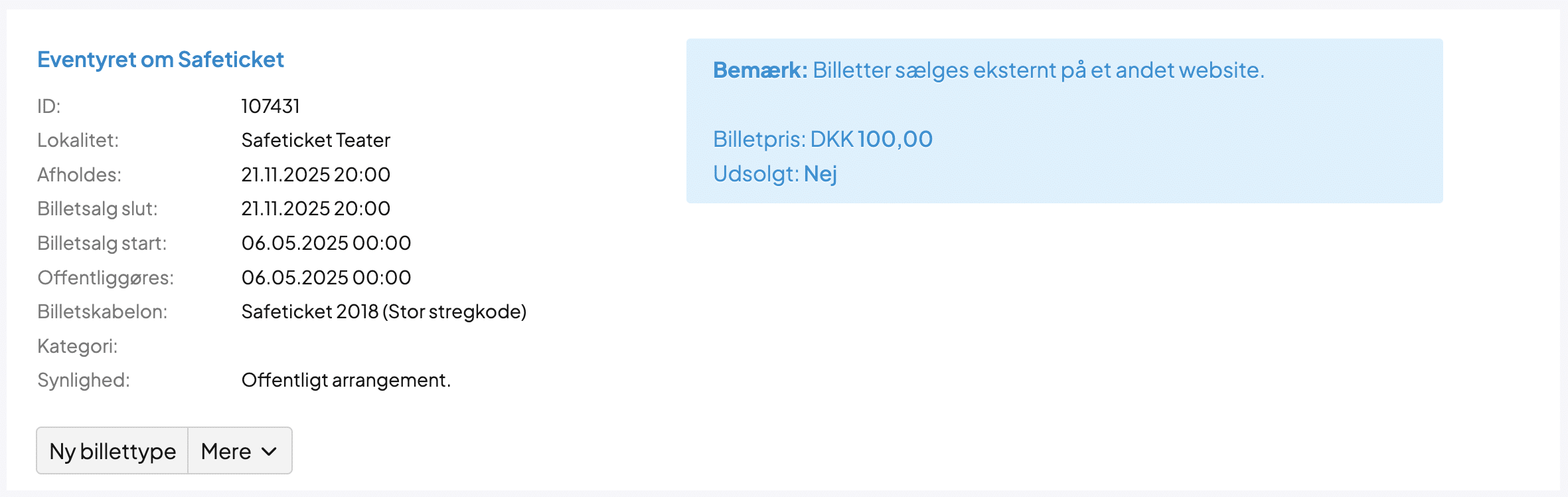The image size is (1568, 497).
Task: Click the Udsolgt: Nej status line
Action: 775,174
